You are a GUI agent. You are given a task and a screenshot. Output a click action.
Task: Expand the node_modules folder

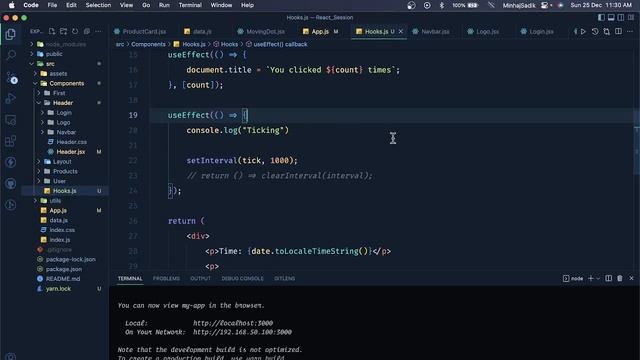pos(32,44)
